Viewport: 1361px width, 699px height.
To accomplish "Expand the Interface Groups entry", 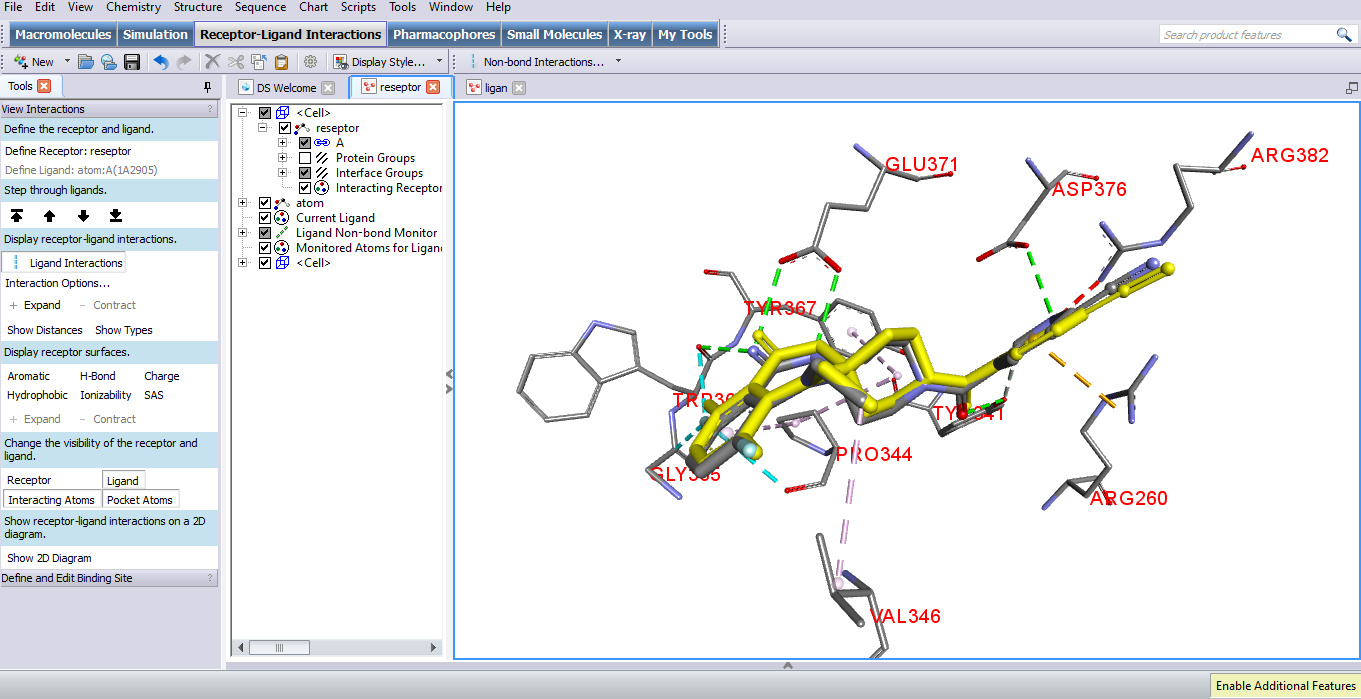I will pyautogui.click(x=282, y=172).
